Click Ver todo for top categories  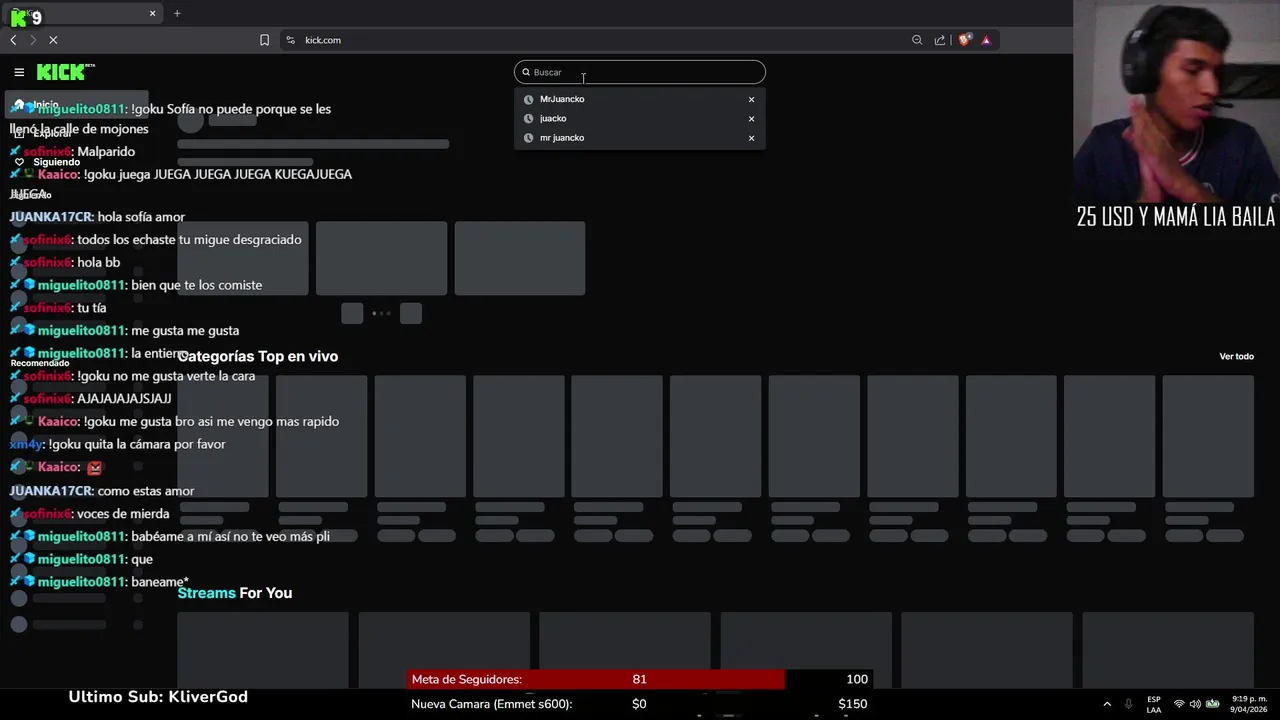coord(1236,356)
